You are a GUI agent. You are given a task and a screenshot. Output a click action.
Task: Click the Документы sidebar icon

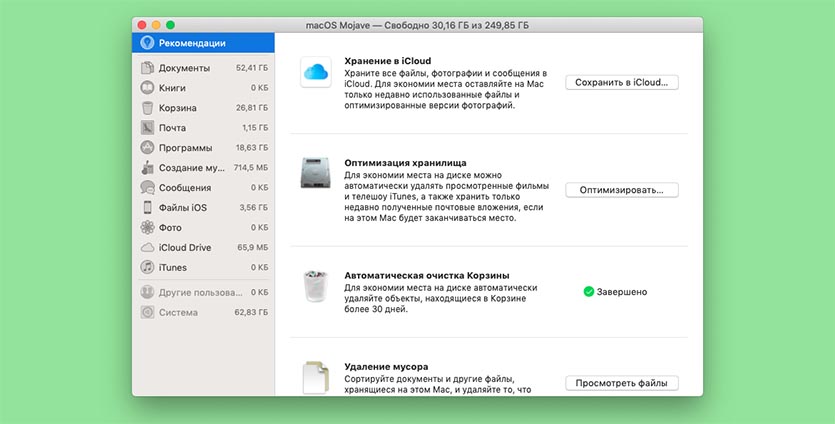tap(147, 68)
